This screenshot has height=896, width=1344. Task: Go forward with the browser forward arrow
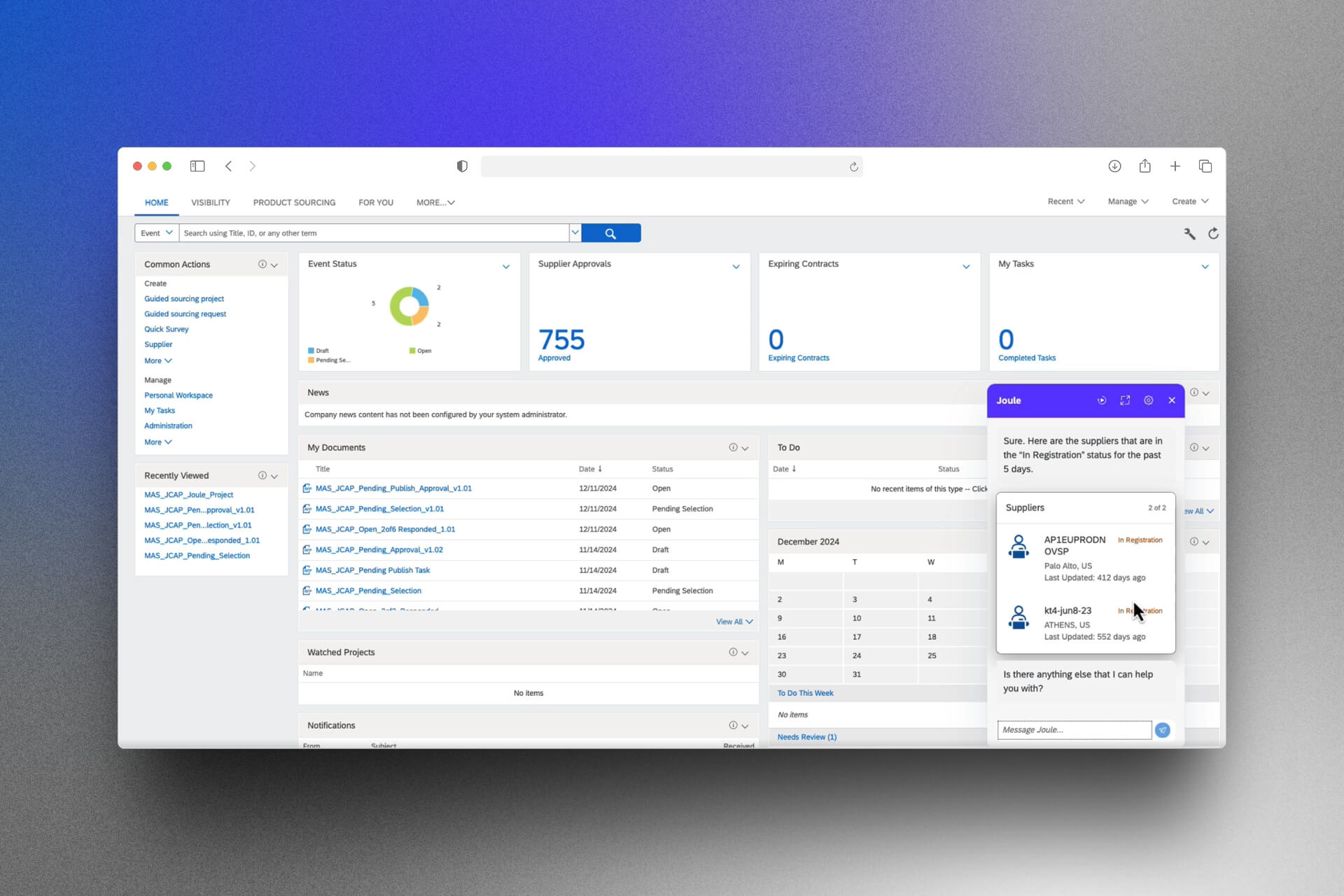coord(253,166)
